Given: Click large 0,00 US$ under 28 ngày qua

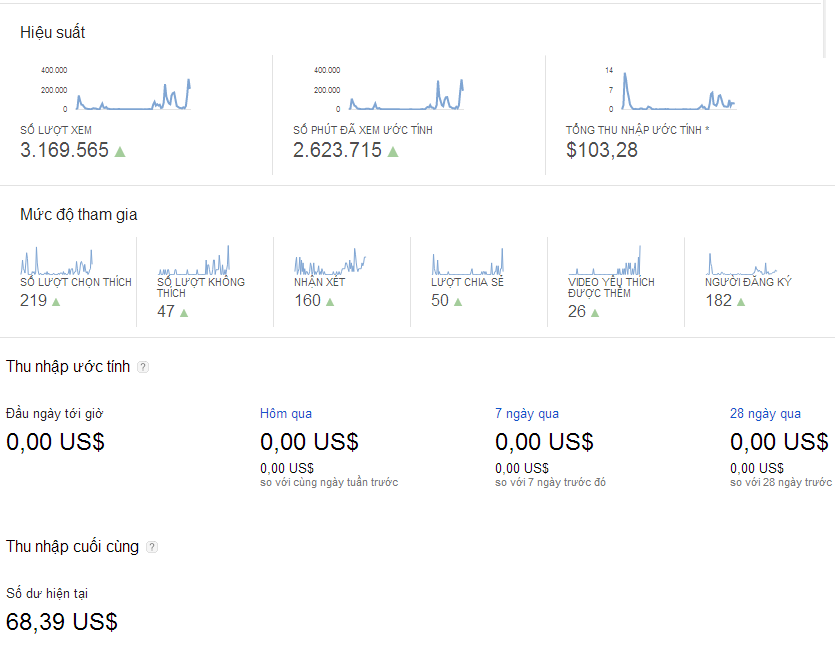Looking at the screenshot, I should [x=779, y=442].
